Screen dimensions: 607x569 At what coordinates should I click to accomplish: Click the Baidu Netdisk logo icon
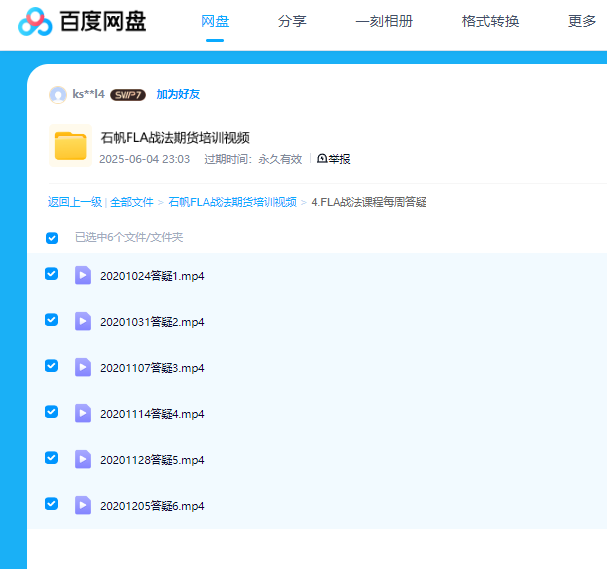(x=36, y=21)
